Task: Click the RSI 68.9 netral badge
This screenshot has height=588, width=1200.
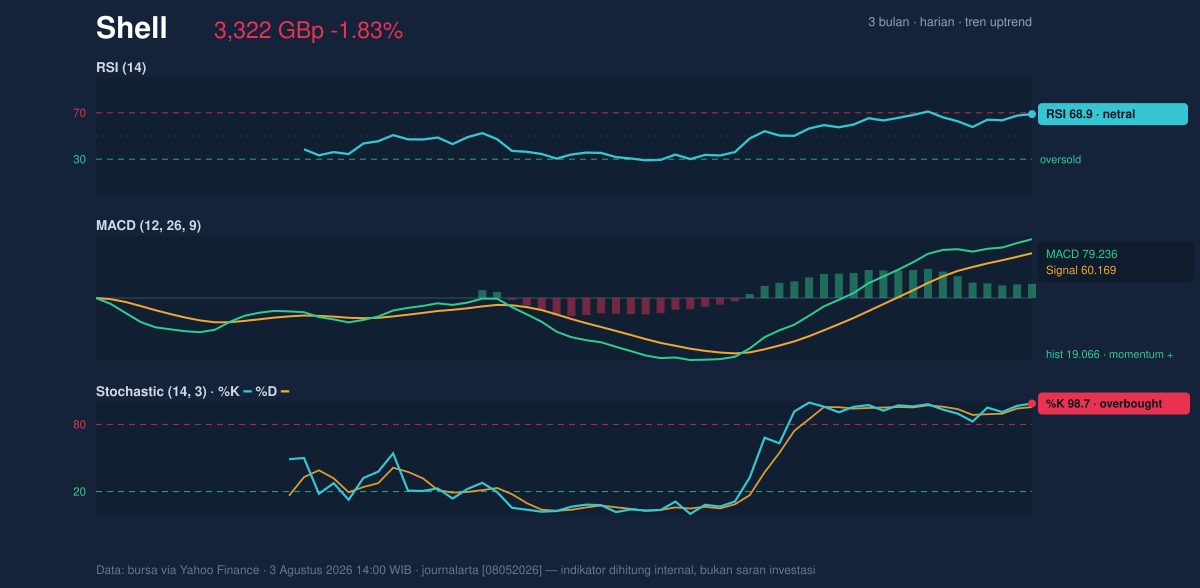Action: coord(1112,114)
